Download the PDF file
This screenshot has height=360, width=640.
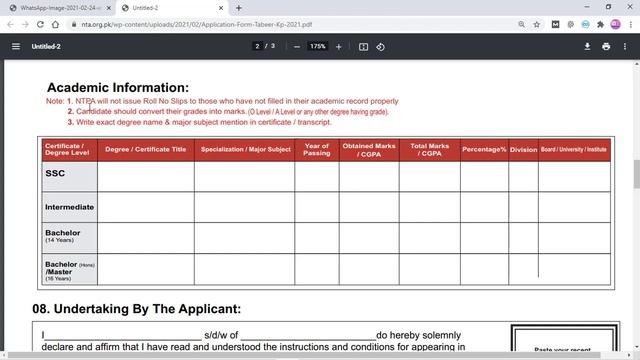pos(587,47)
